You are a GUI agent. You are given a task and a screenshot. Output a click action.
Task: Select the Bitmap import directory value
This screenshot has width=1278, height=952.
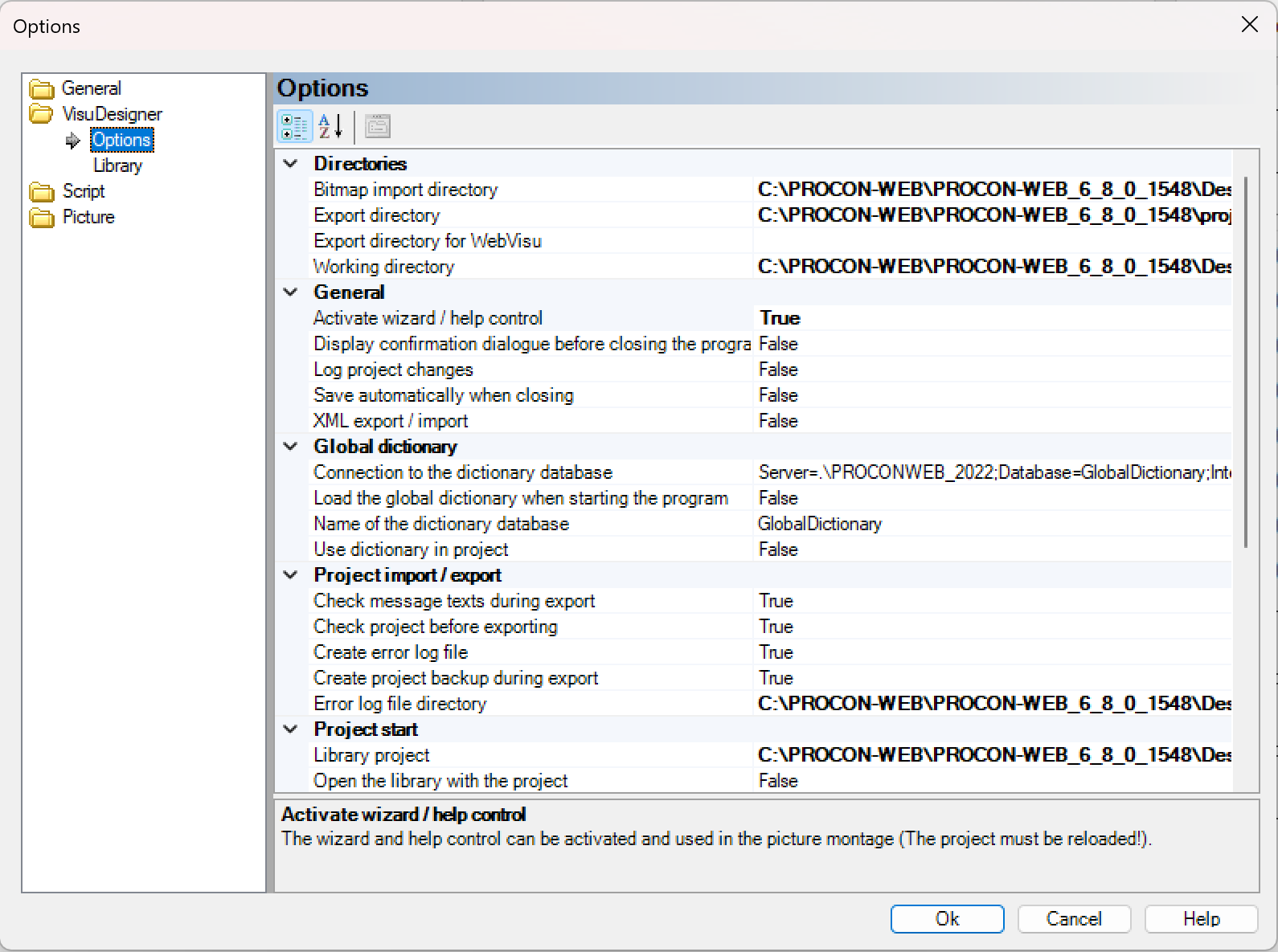click(x=993, y=190)
